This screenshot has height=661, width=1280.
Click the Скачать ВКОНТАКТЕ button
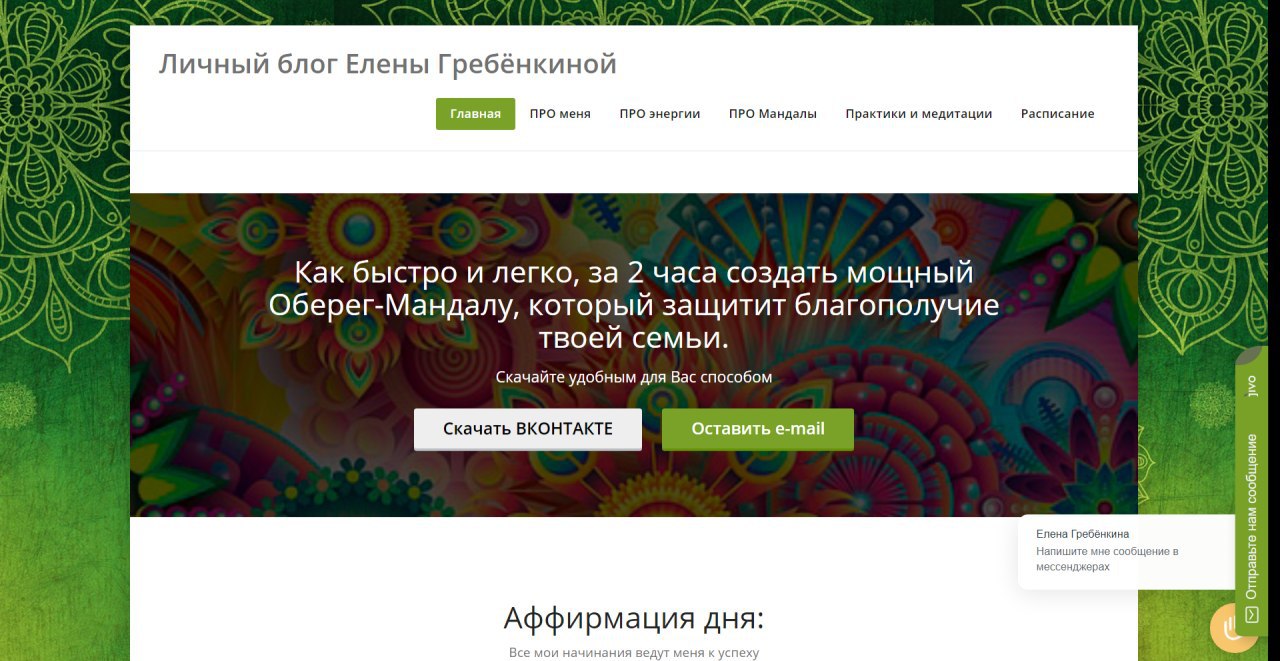coord(528,429)
